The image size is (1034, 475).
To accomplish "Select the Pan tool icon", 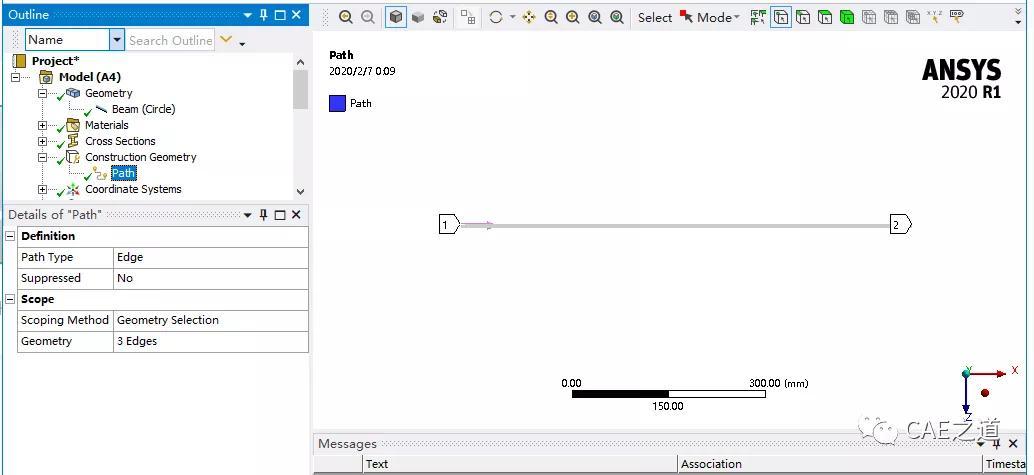I will [x=529, y=18].
